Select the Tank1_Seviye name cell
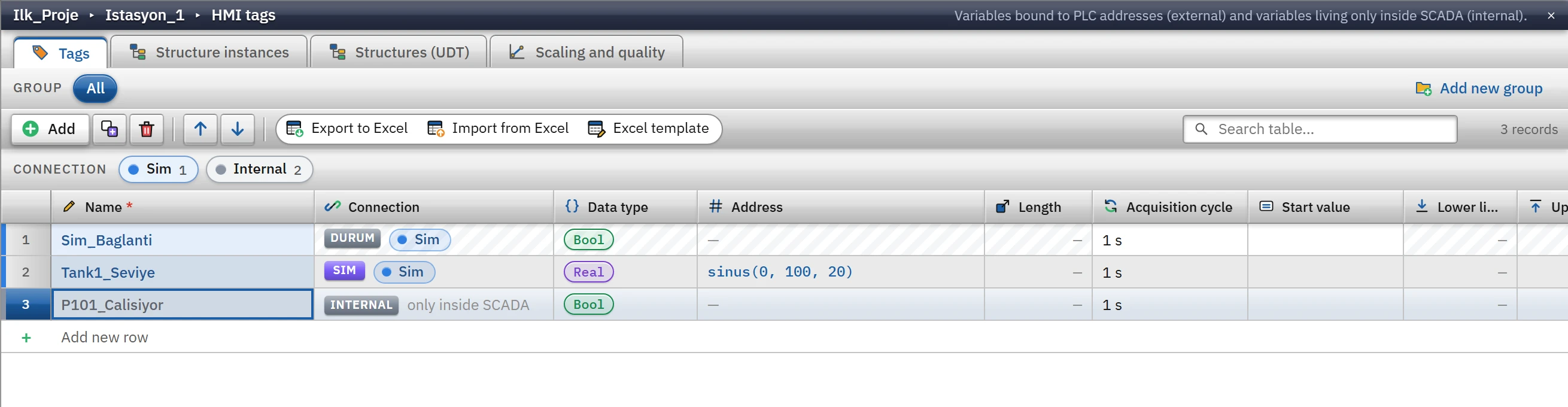This screenshot has width=1568, height=407. tap(182, 272)
